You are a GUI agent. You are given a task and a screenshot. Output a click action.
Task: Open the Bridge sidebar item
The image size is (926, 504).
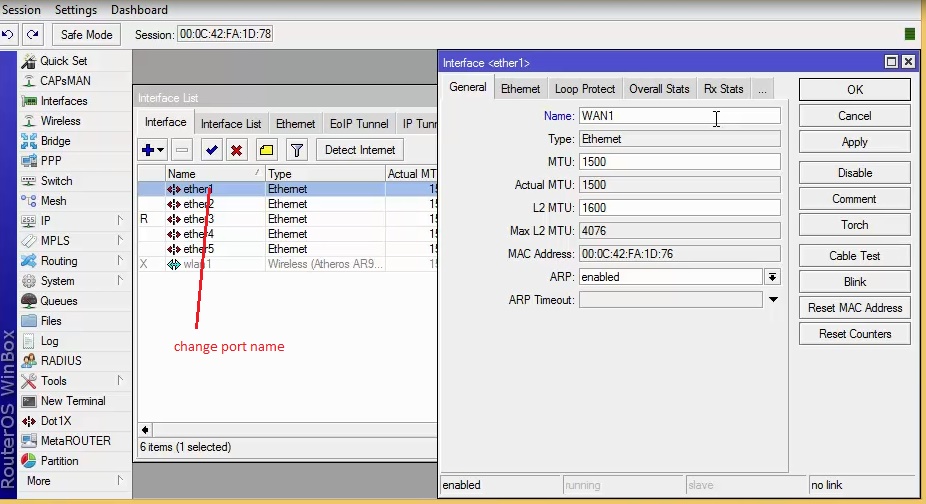[x=55, y=141]
